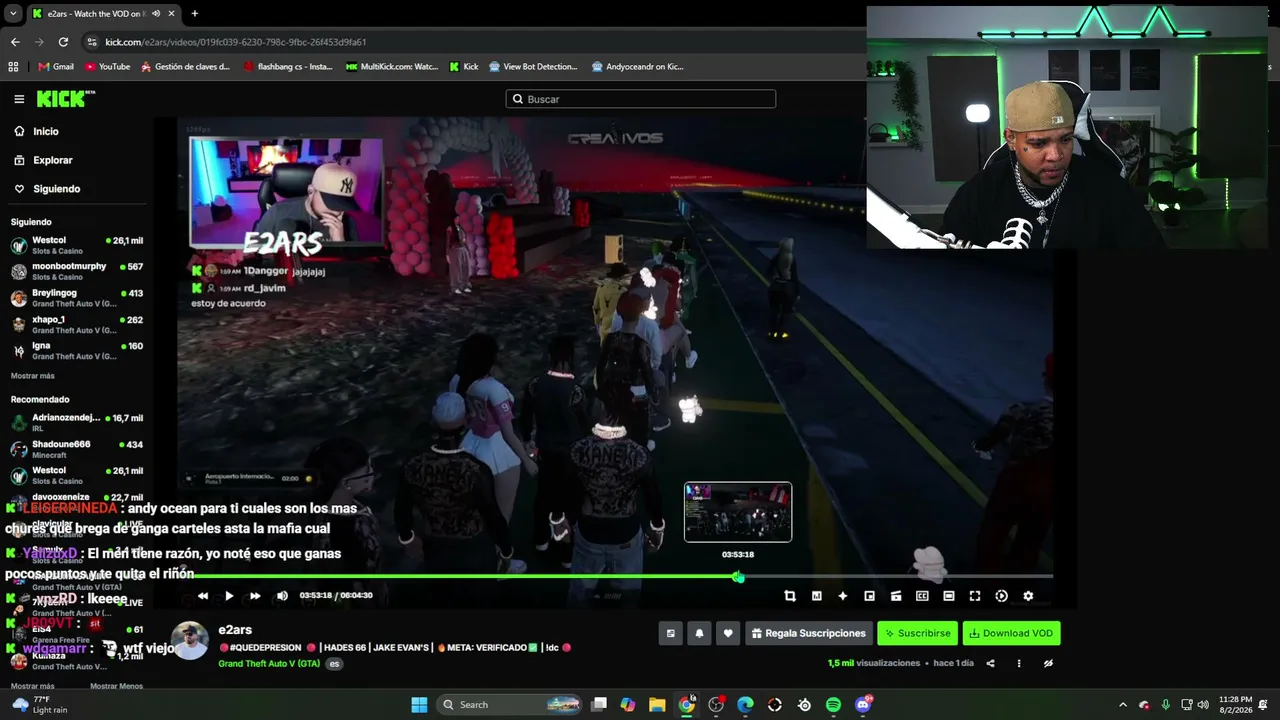Click the Kick logo in the header
Viewport: 1280px width, 720px height.
click(x=66, y=99)
